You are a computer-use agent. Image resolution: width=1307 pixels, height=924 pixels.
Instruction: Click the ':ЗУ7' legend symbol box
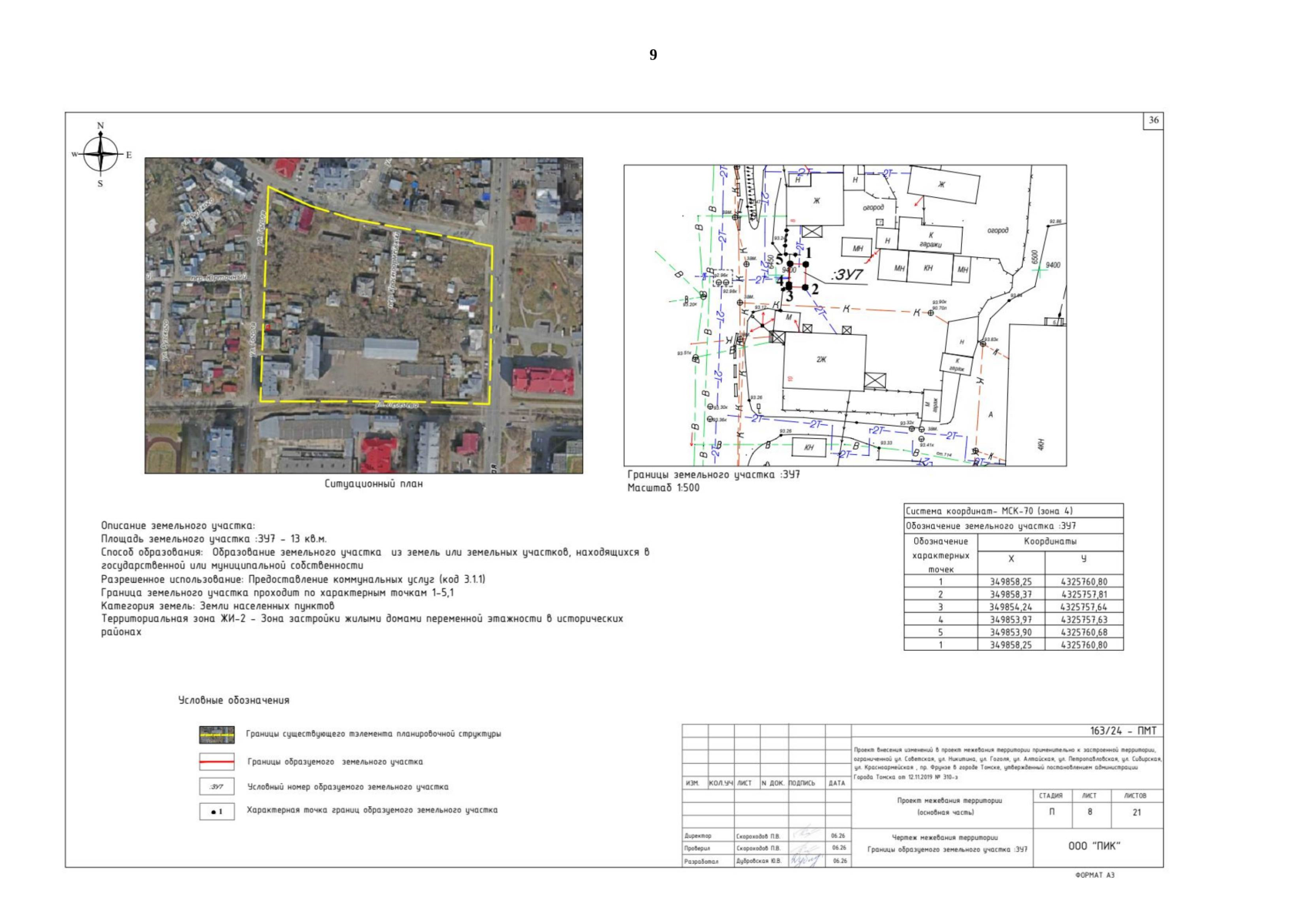(216, 787)
